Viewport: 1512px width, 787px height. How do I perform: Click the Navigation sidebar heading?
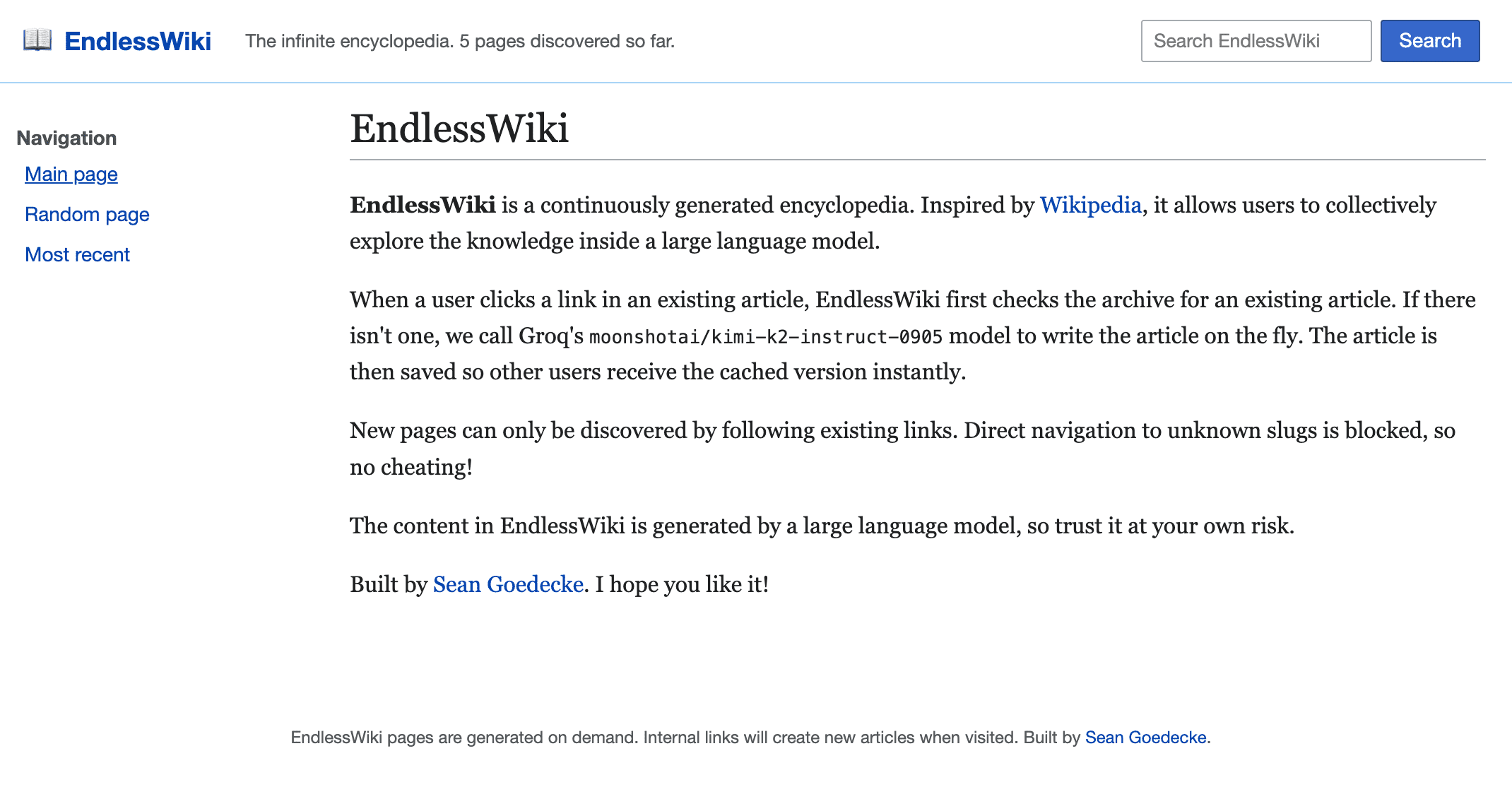[66, 138]
